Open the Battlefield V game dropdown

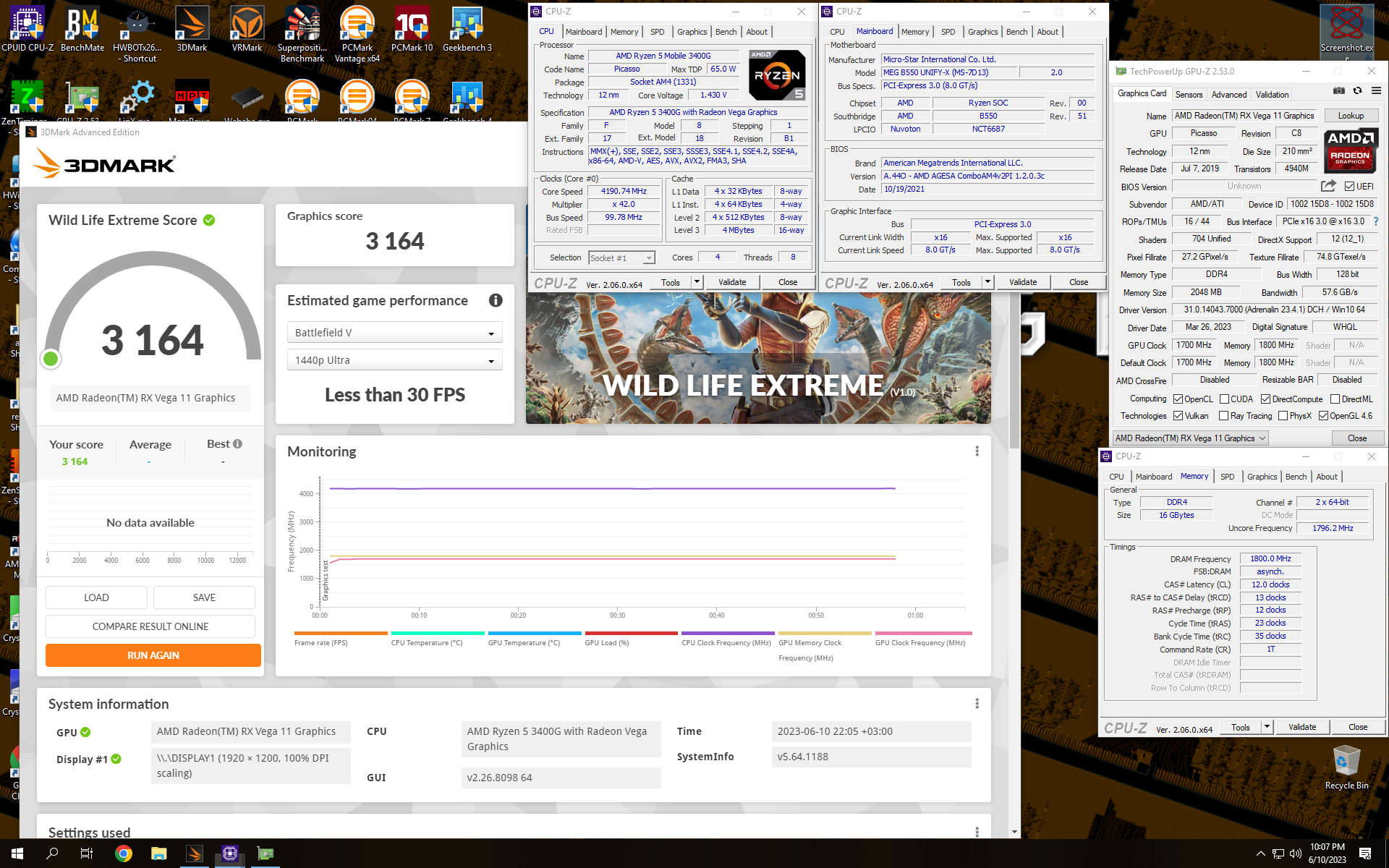(x=395, y=333)
